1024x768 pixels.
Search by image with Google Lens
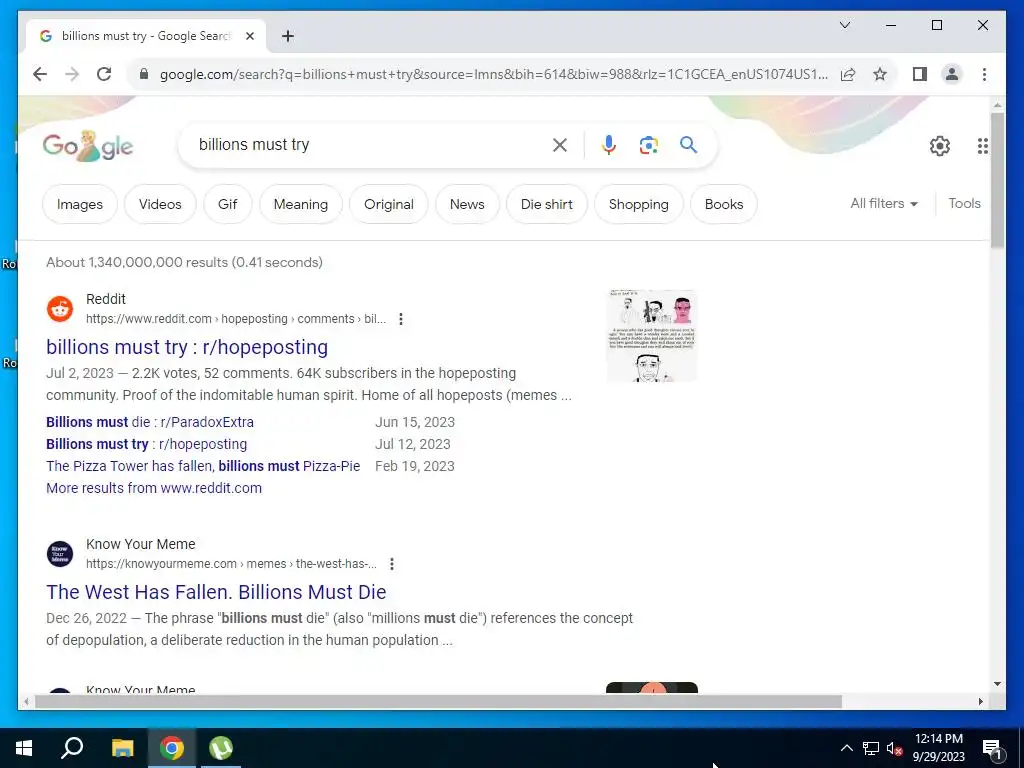[648, 145]
